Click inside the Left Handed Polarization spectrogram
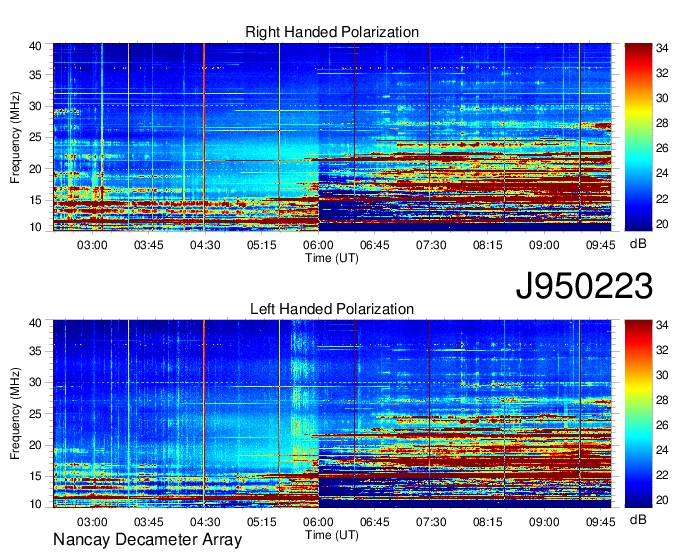This screenshot has height=552, width=680. tap(332, 414)
